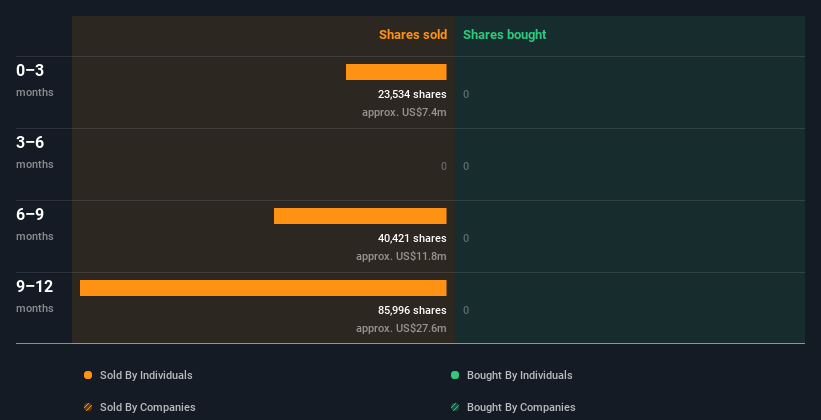Viewport: 821px width, 420px height.
Task: Toggle the Bought By Individuals legend label
Action: click(x=519, y=375)
